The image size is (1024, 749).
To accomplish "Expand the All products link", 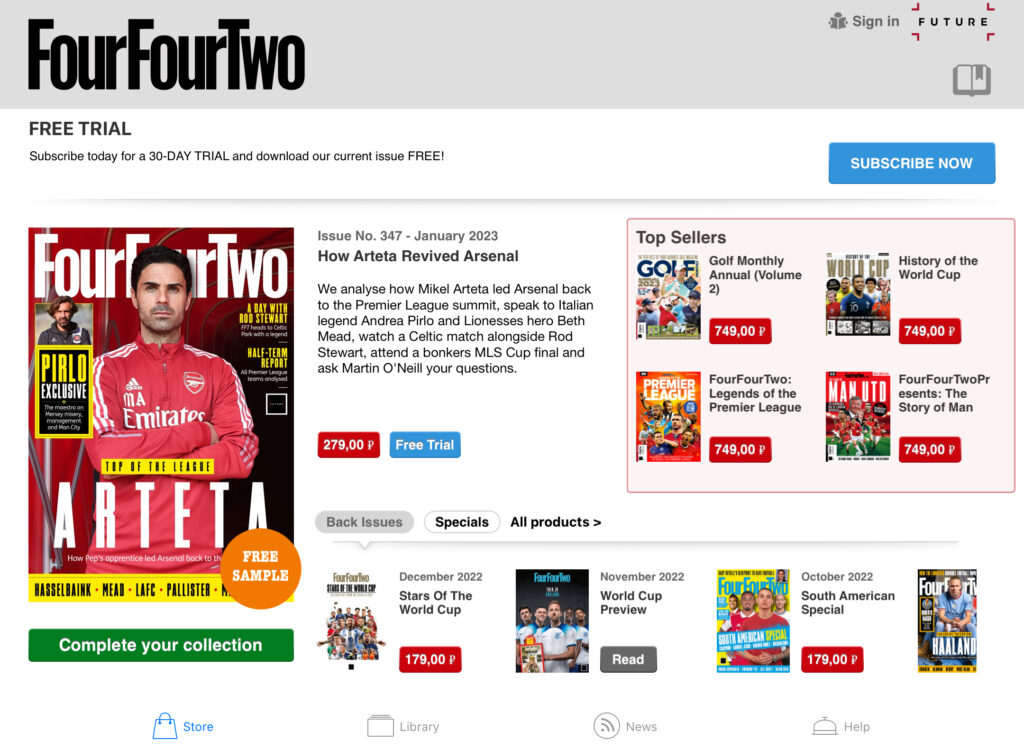I will (555, 522).
